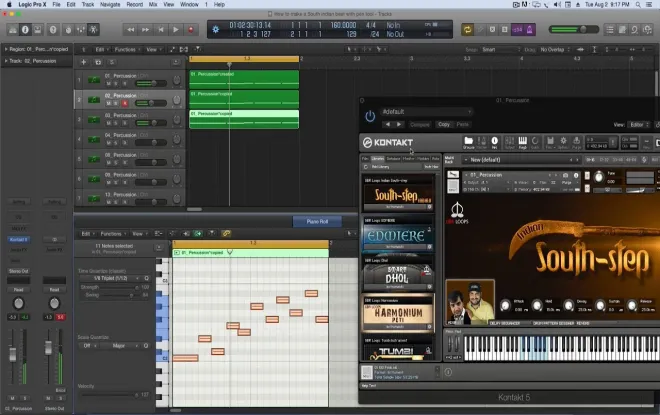Toggle the Kontakt Keyboard icon
660x415 pixels.
(x=522, y=141)
